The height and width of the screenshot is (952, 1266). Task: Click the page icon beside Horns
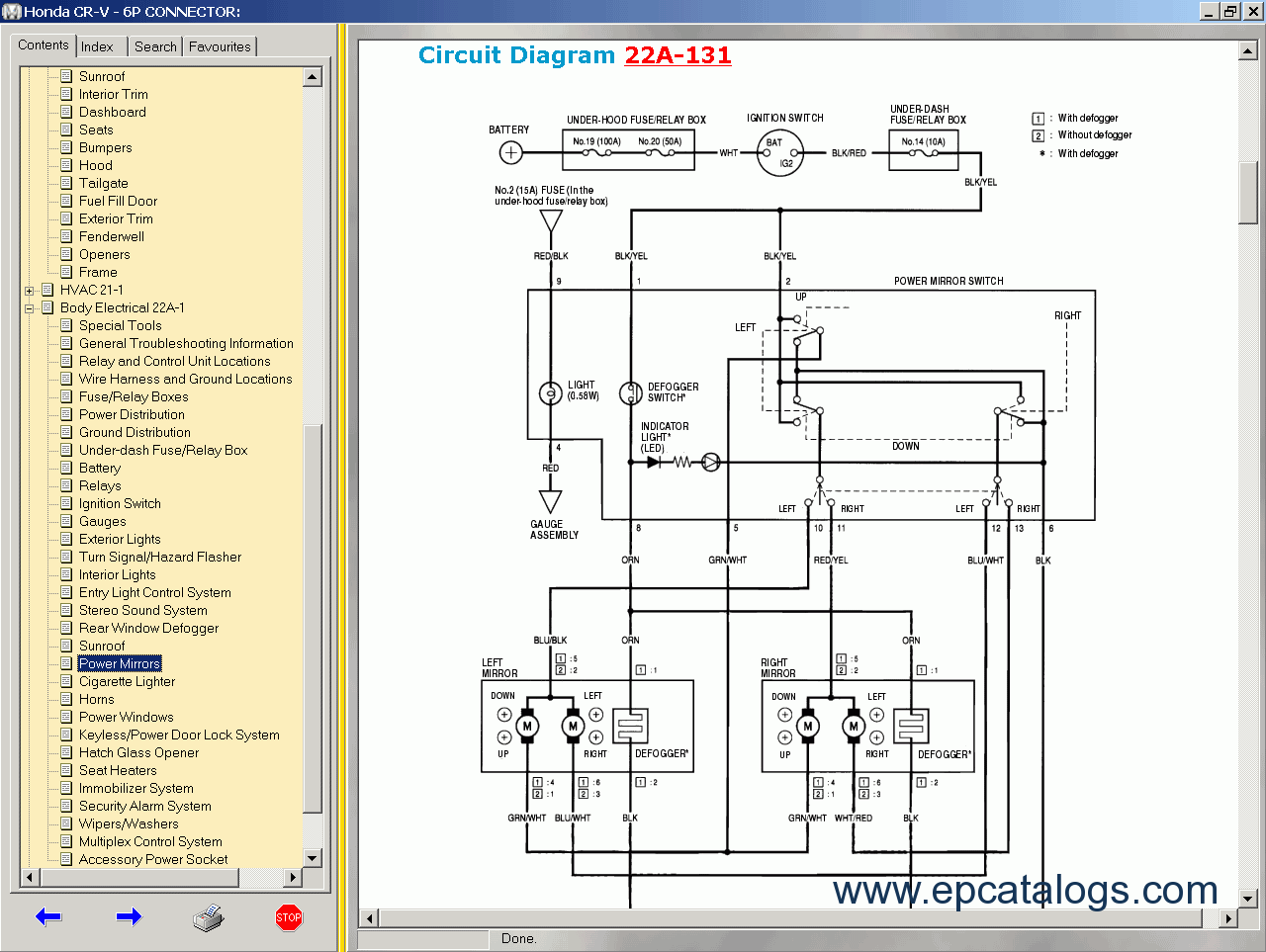pos(66,699)
